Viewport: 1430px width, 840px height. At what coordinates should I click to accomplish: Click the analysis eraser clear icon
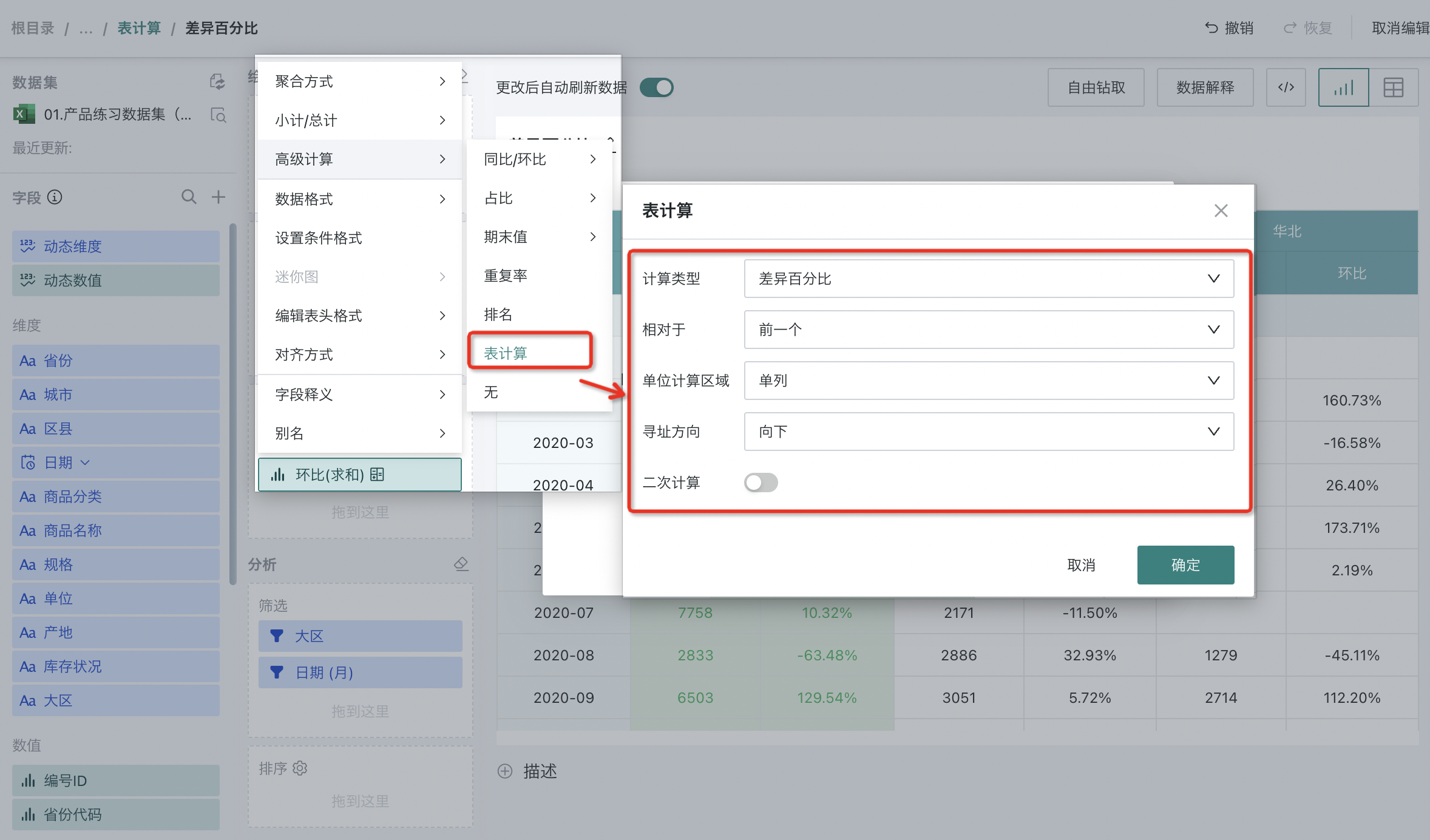pos(461,564)
